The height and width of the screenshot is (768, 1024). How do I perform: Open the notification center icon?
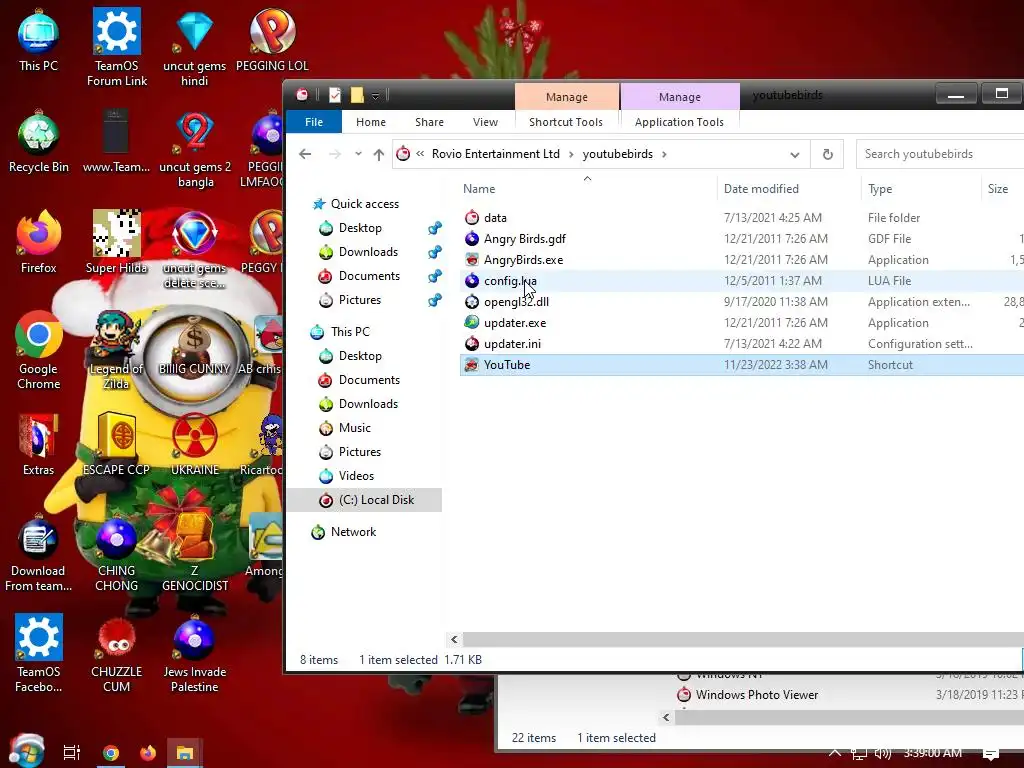tap(991, 754)
